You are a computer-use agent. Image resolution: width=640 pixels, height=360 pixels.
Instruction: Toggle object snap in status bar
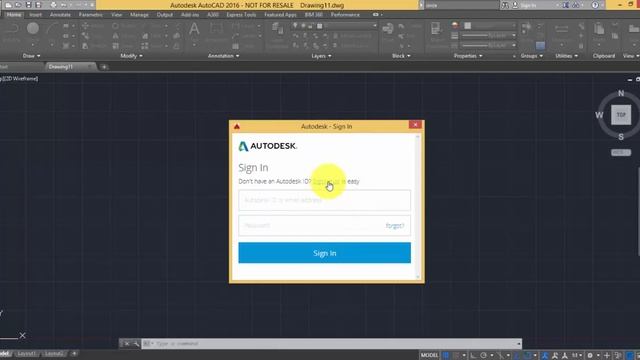[527, 356]
